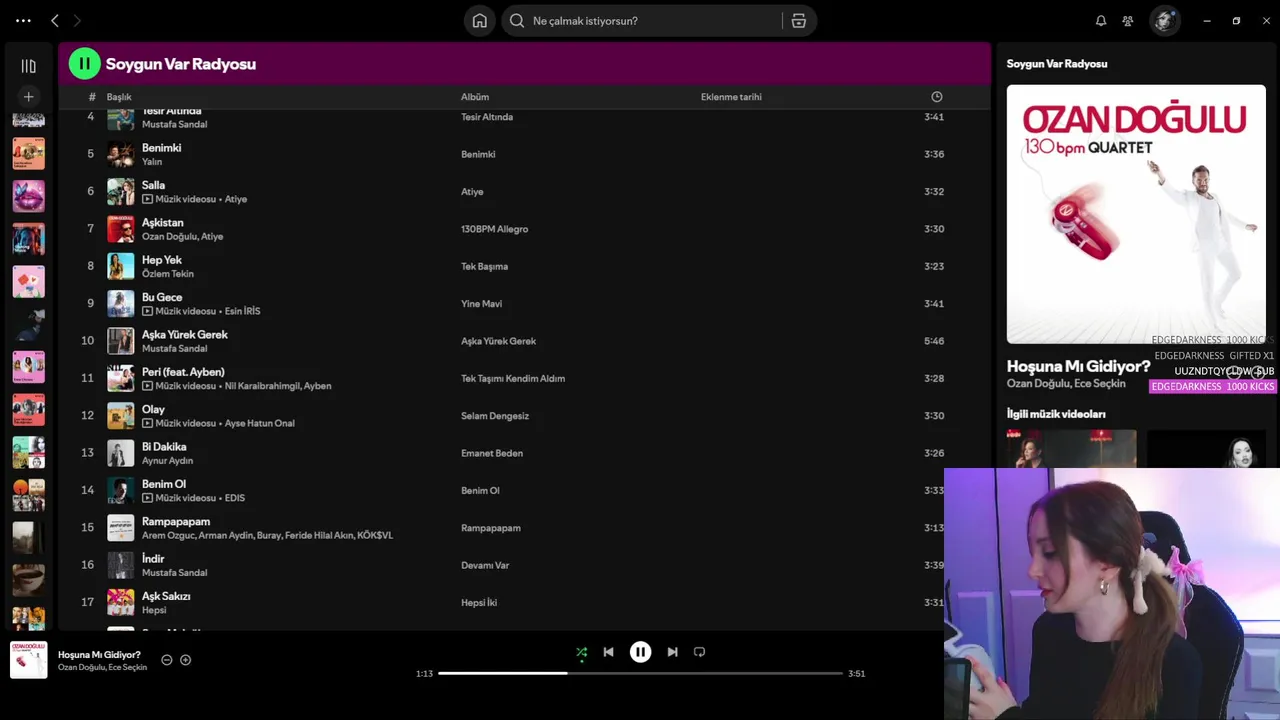Viewport: 1280px width, 720px height.
Task: Skip to the next track
Action: pos(672,652)
